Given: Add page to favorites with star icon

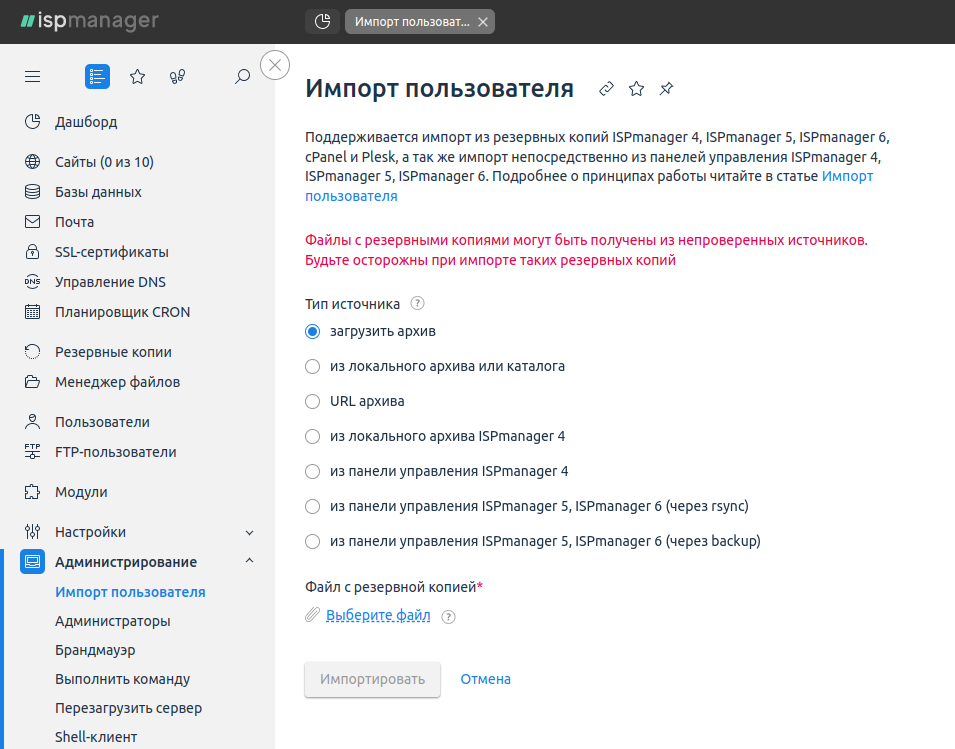Looking at the screenshot, I should 636,89.
